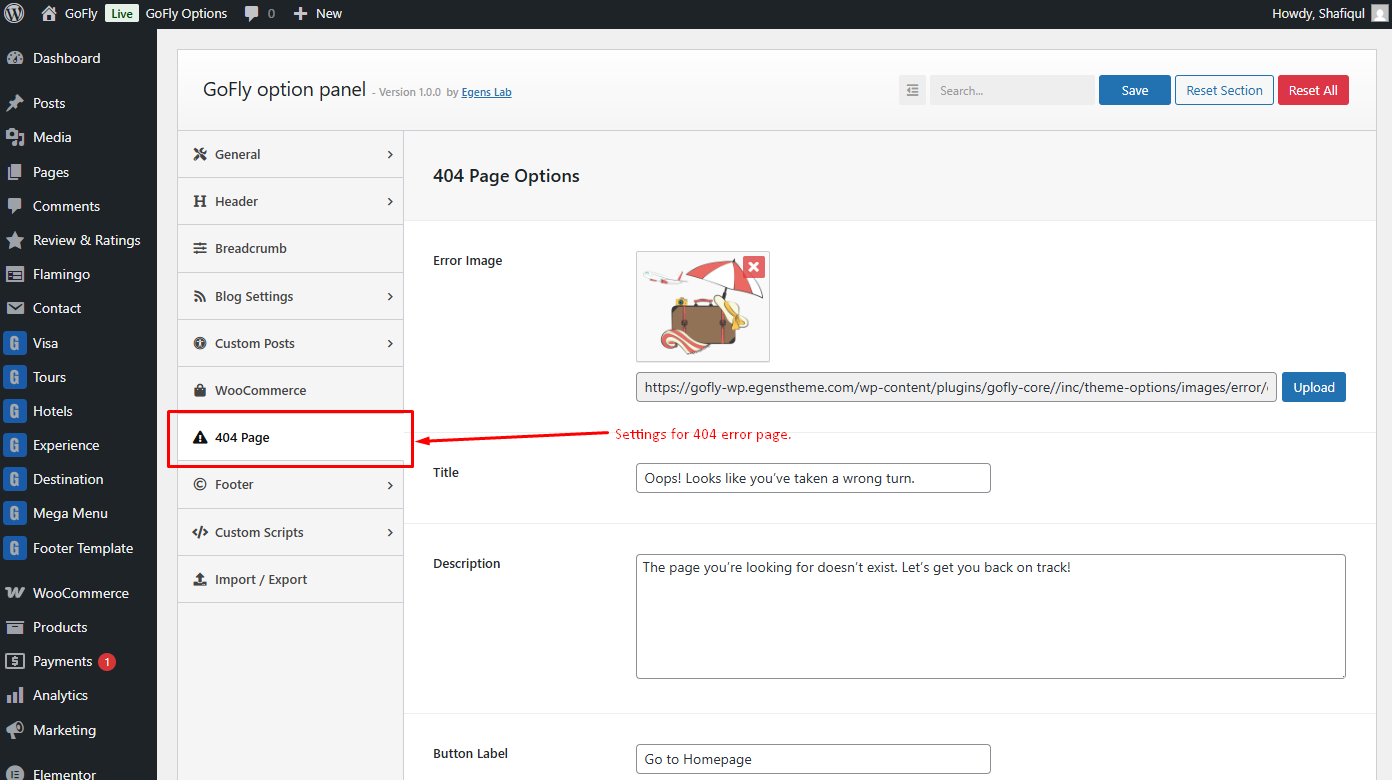
Task: Click the Save button
Action: click(x=1135, y=90)
